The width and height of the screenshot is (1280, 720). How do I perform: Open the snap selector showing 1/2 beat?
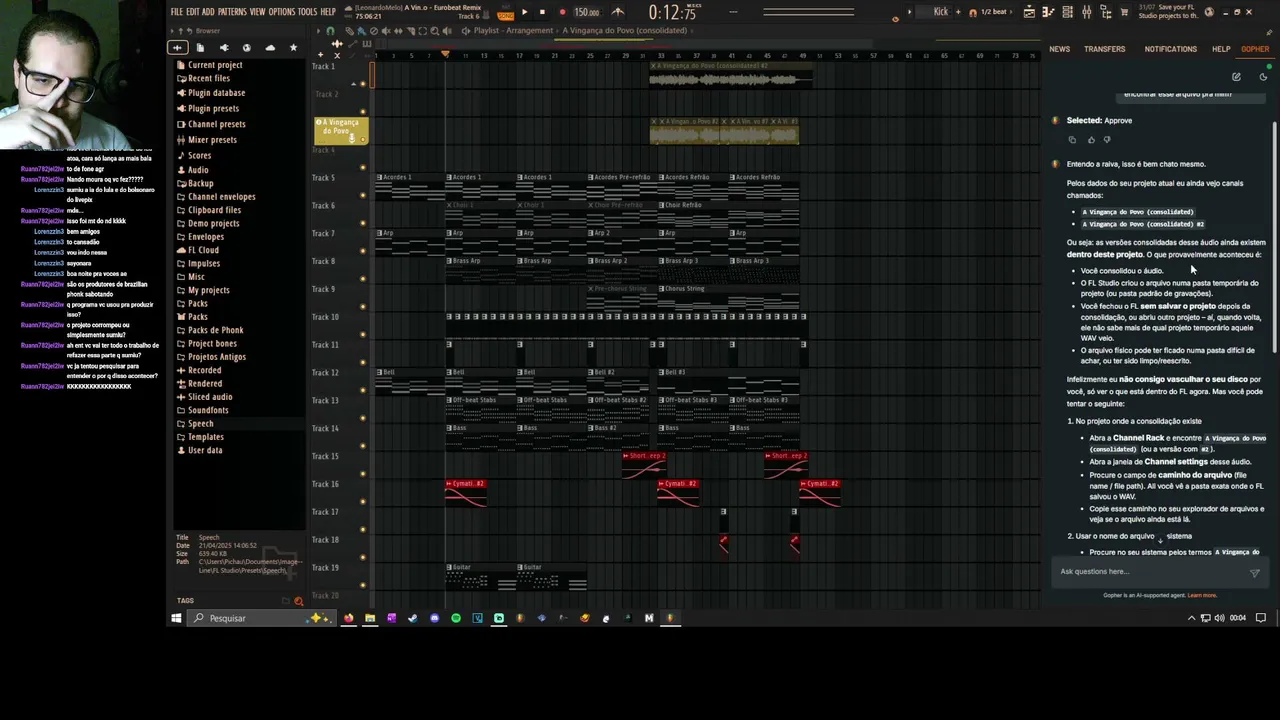click(994, 12)
